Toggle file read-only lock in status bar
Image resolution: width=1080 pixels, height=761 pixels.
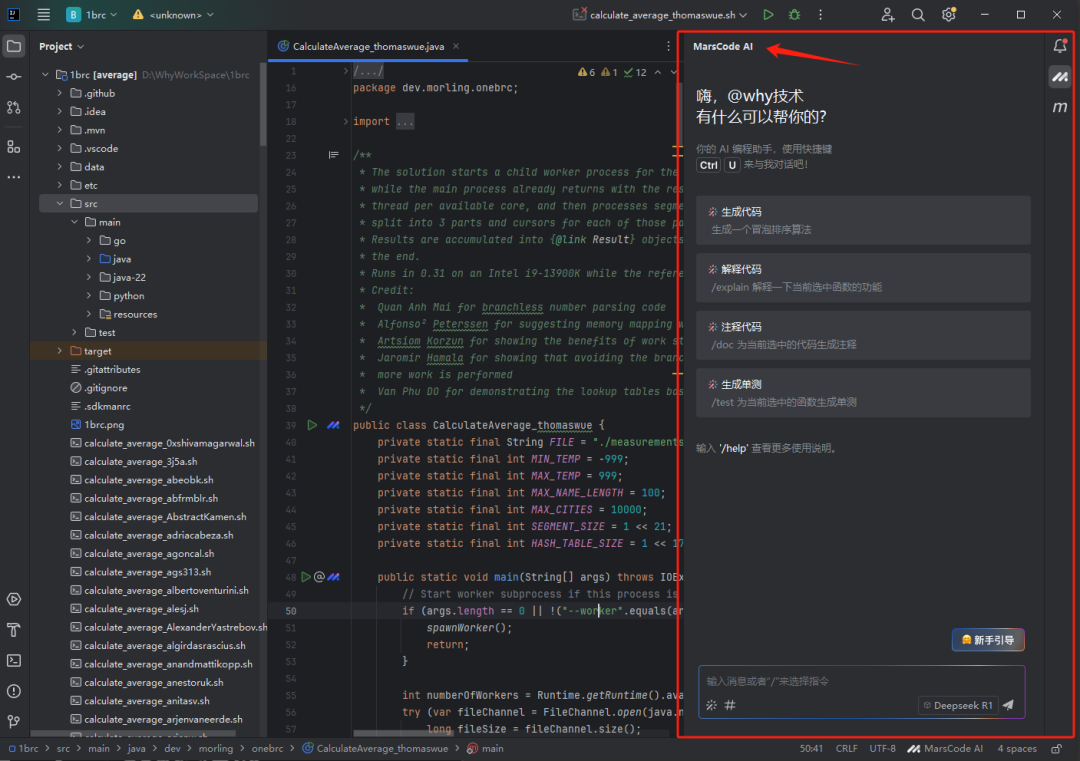click(x=1057, y=749)
